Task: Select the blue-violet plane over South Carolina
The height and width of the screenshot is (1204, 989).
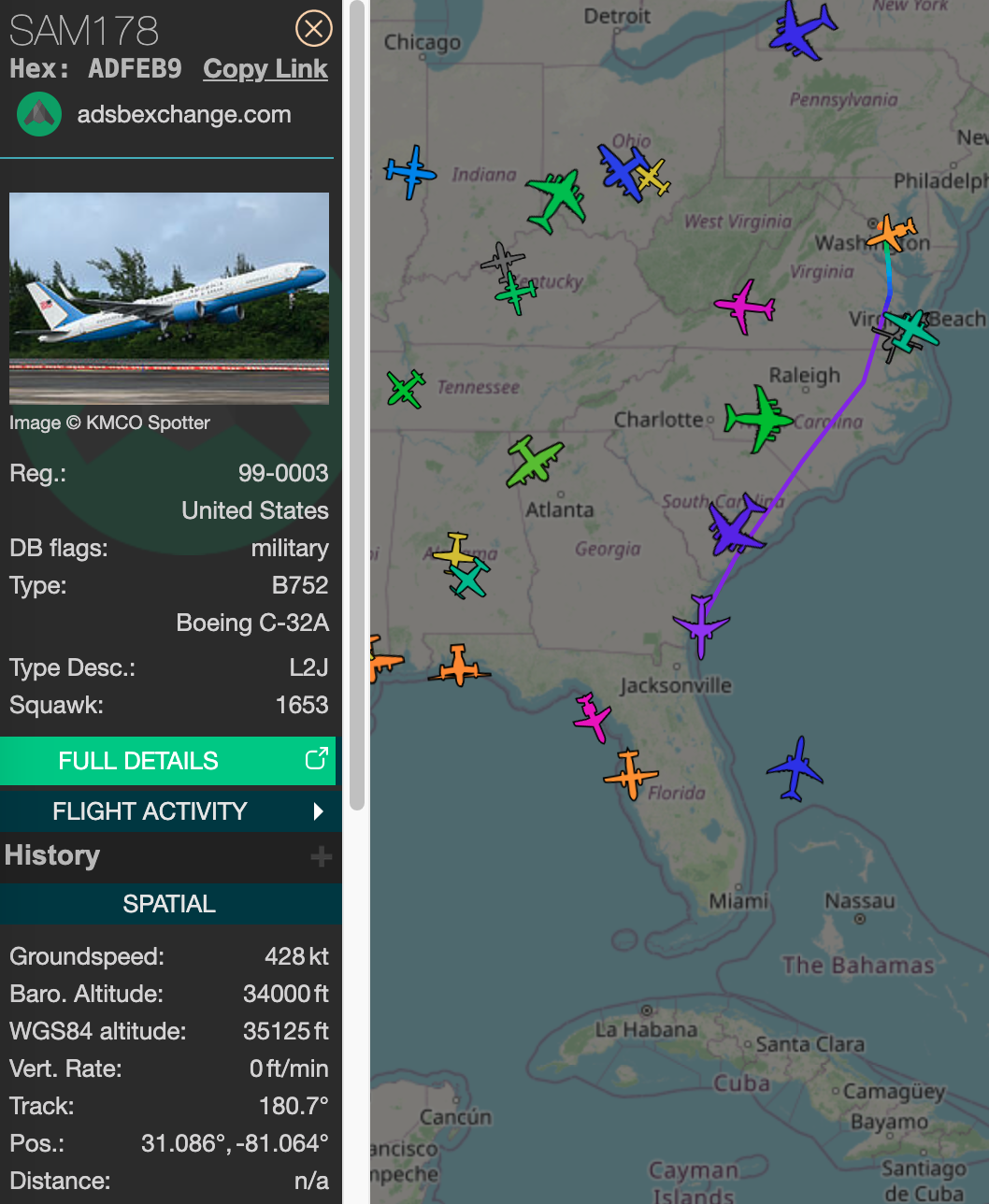Action: coord(736,525)
